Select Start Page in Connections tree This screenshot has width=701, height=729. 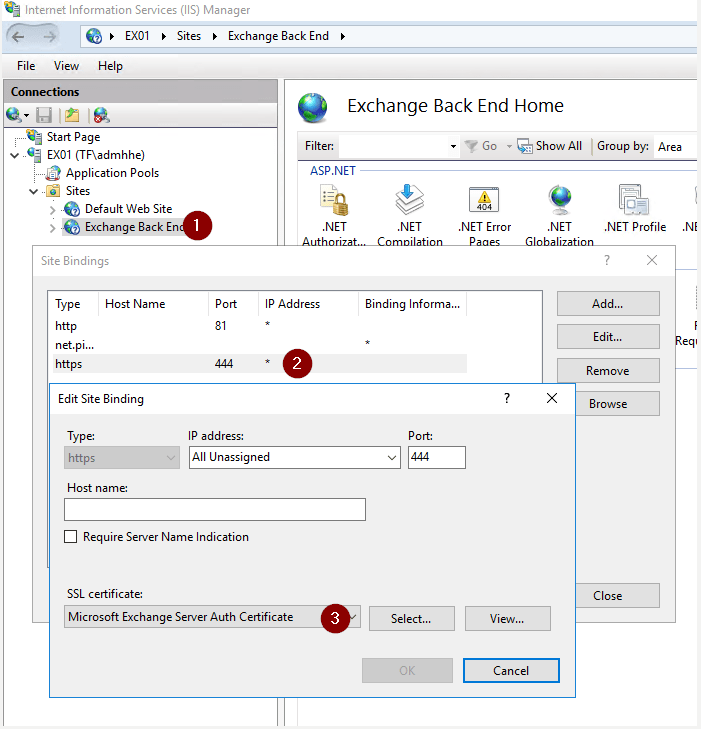[x=73, y=137]
